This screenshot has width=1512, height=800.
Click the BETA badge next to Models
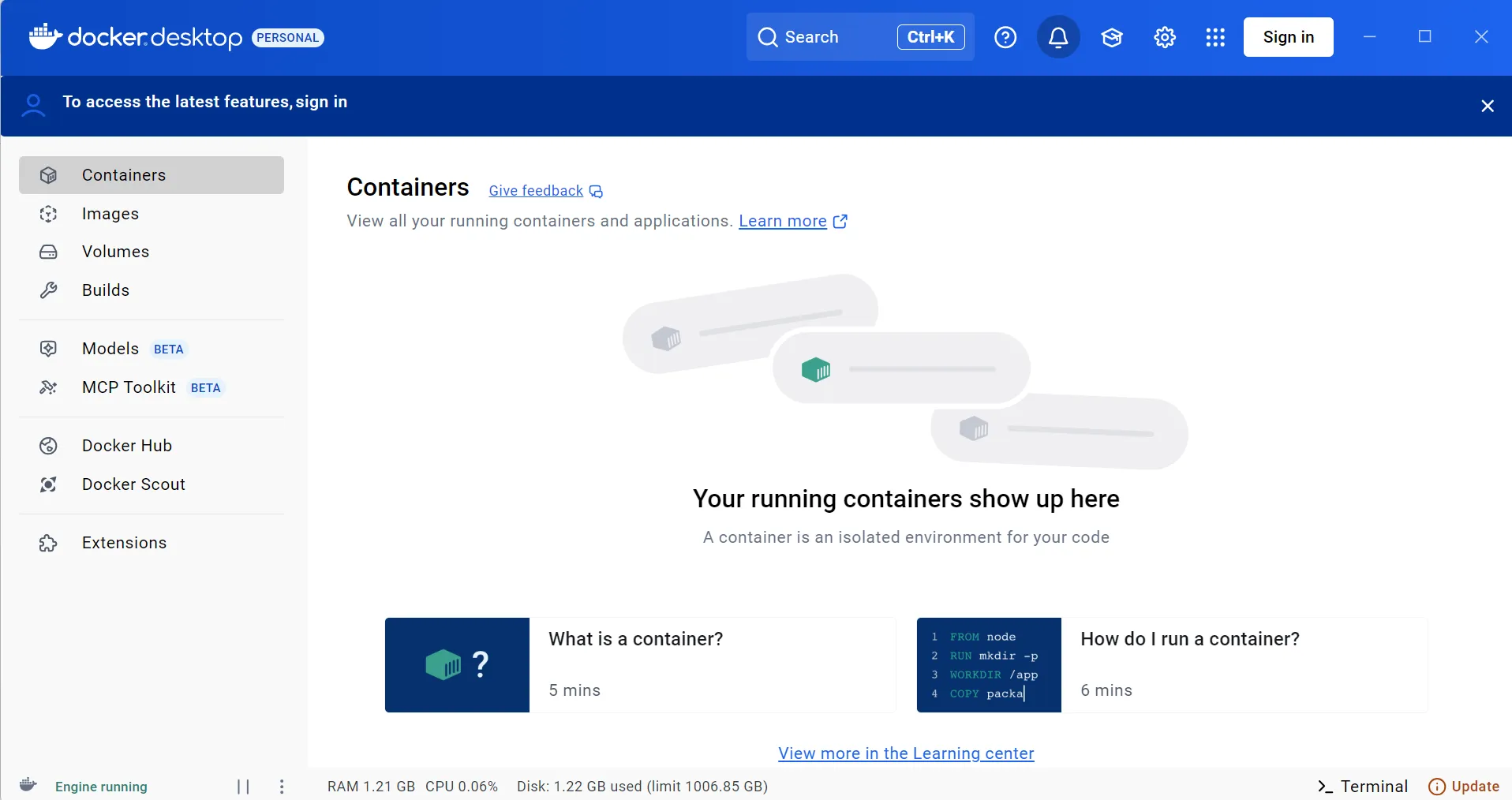point(168,350)
